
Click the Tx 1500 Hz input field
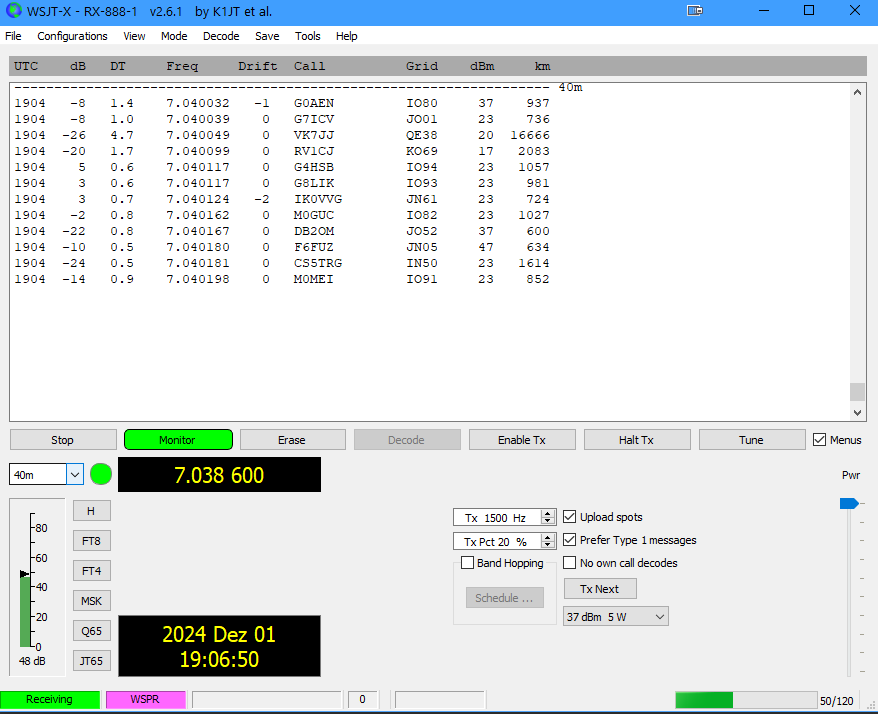tap(497, 517)
